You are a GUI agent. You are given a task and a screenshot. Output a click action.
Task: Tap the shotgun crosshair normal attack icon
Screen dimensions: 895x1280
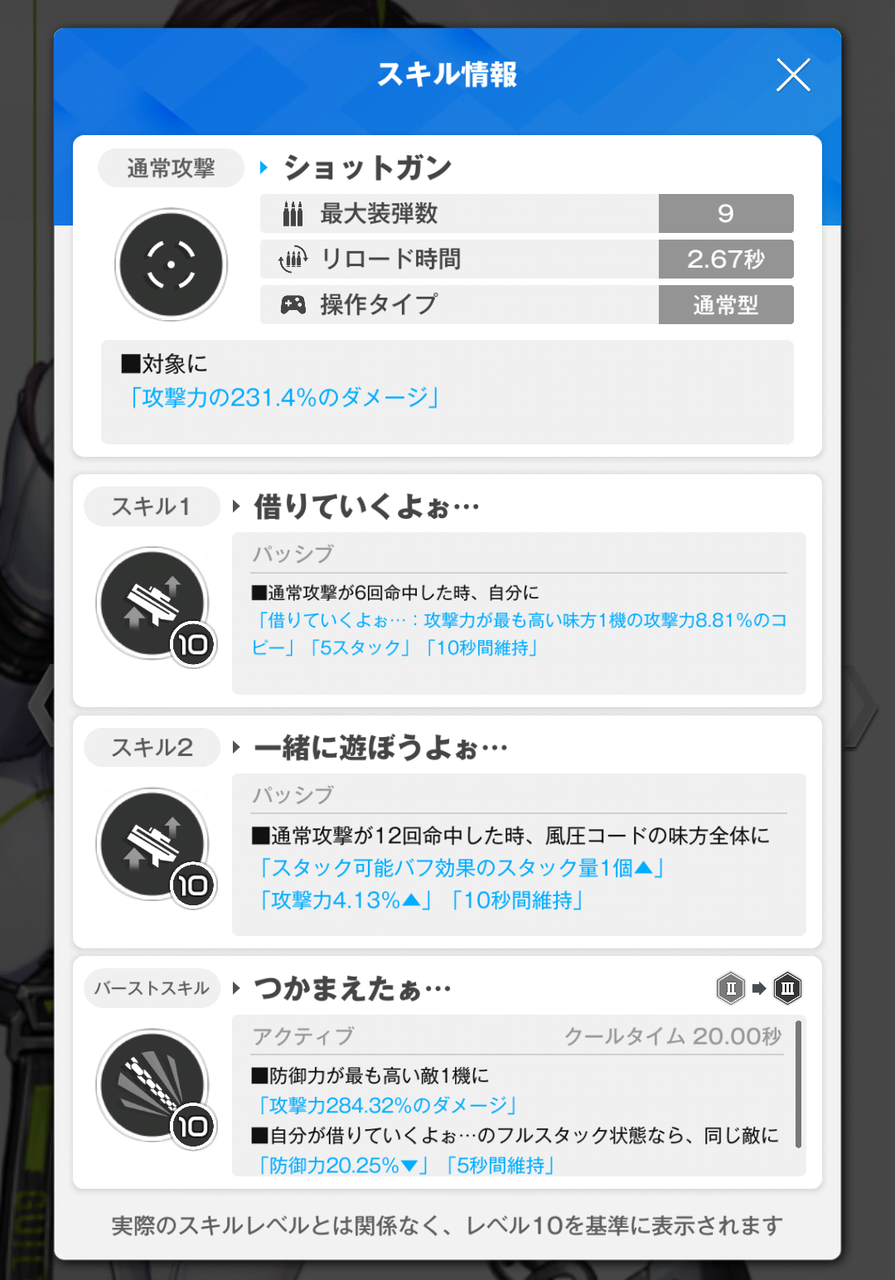click(x=170, y=264)
